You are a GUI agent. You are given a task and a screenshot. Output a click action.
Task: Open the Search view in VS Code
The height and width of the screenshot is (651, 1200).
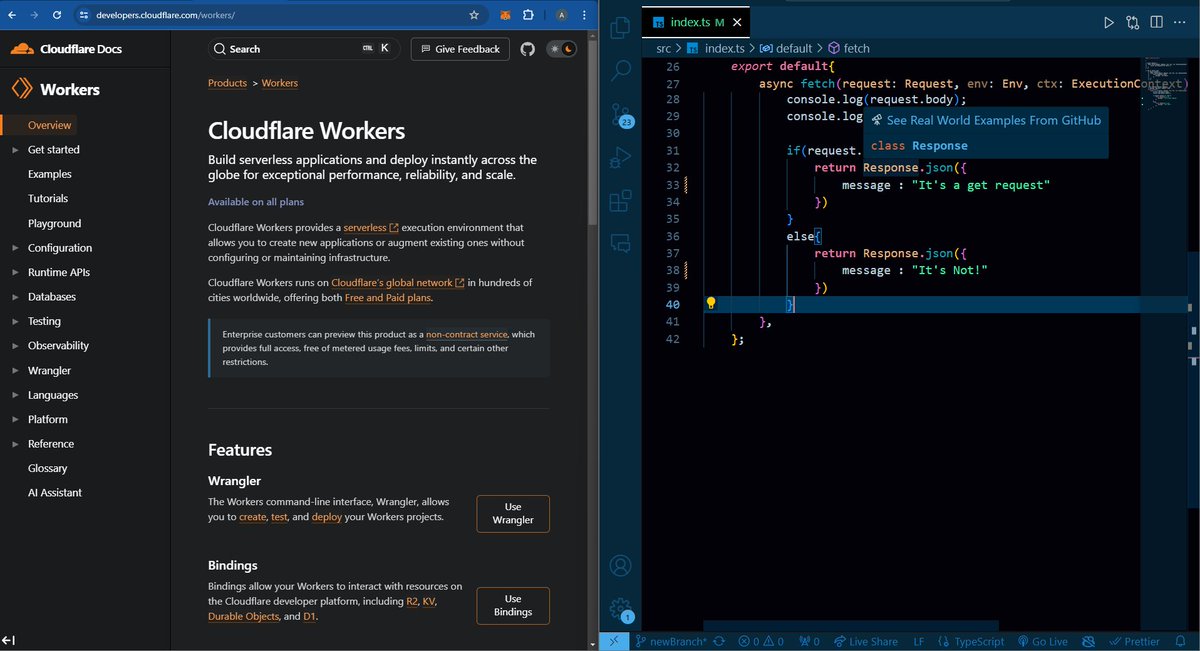tap(620, 70)
